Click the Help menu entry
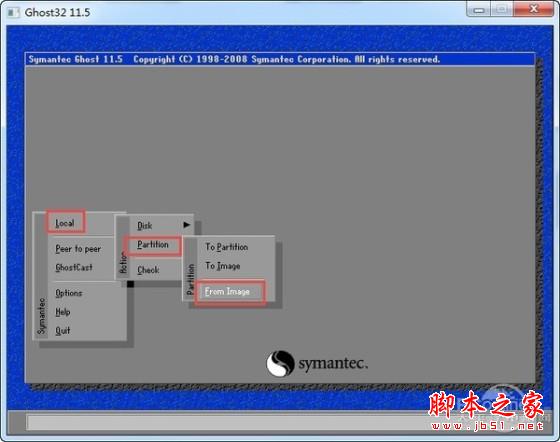This screenshot has width=560, height=442. click(63, 312)
